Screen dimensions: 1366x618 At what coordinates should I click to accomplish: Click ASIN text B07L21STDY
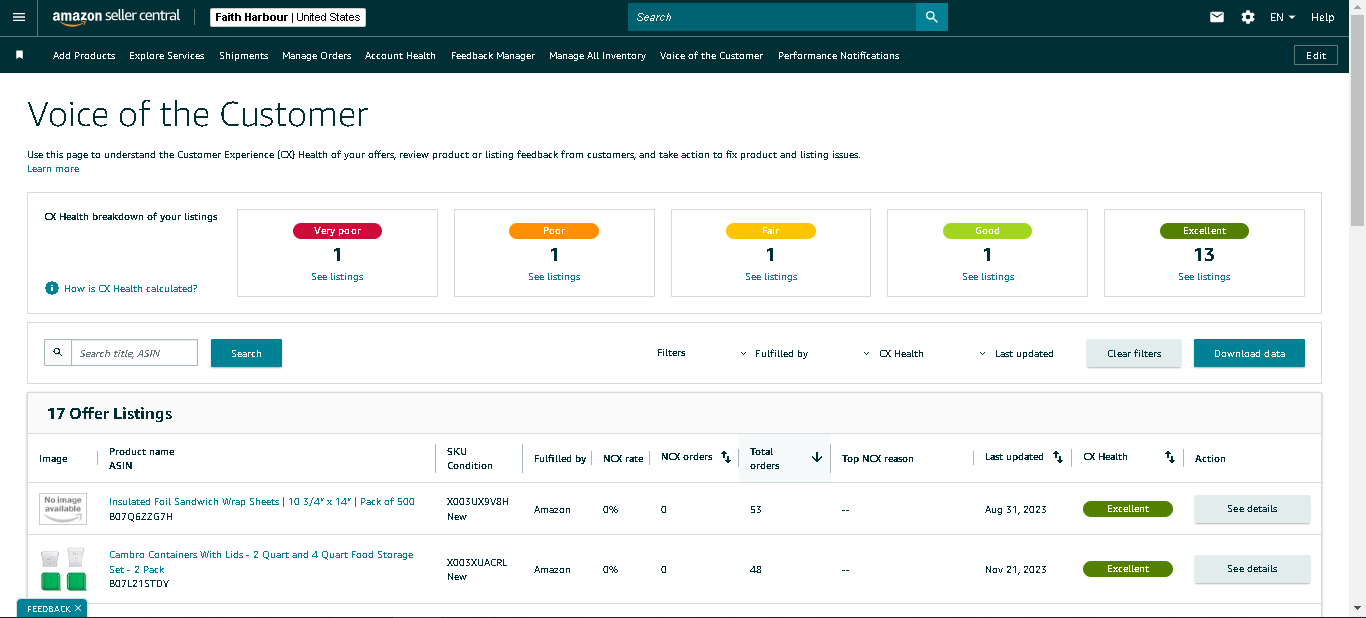tap(139, 583)
